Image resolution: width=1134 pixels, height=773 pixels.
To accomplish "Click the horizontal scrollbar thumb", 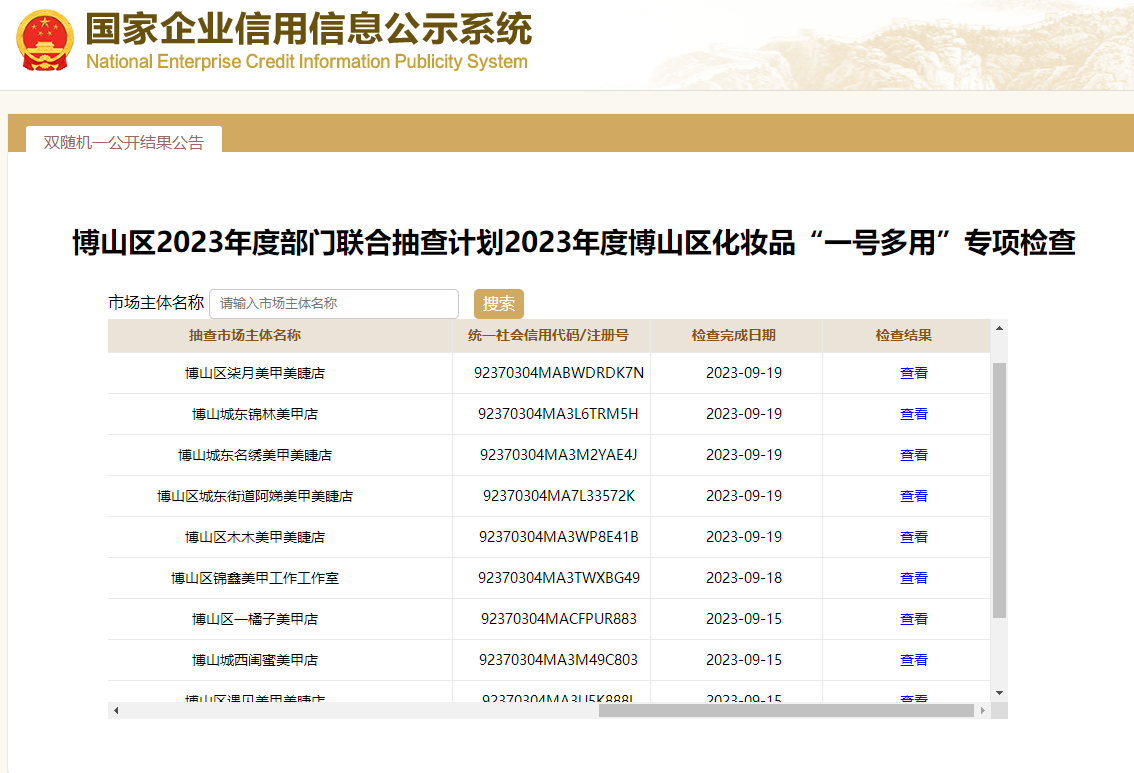I will pyautogui.click(x=786, y=711).
